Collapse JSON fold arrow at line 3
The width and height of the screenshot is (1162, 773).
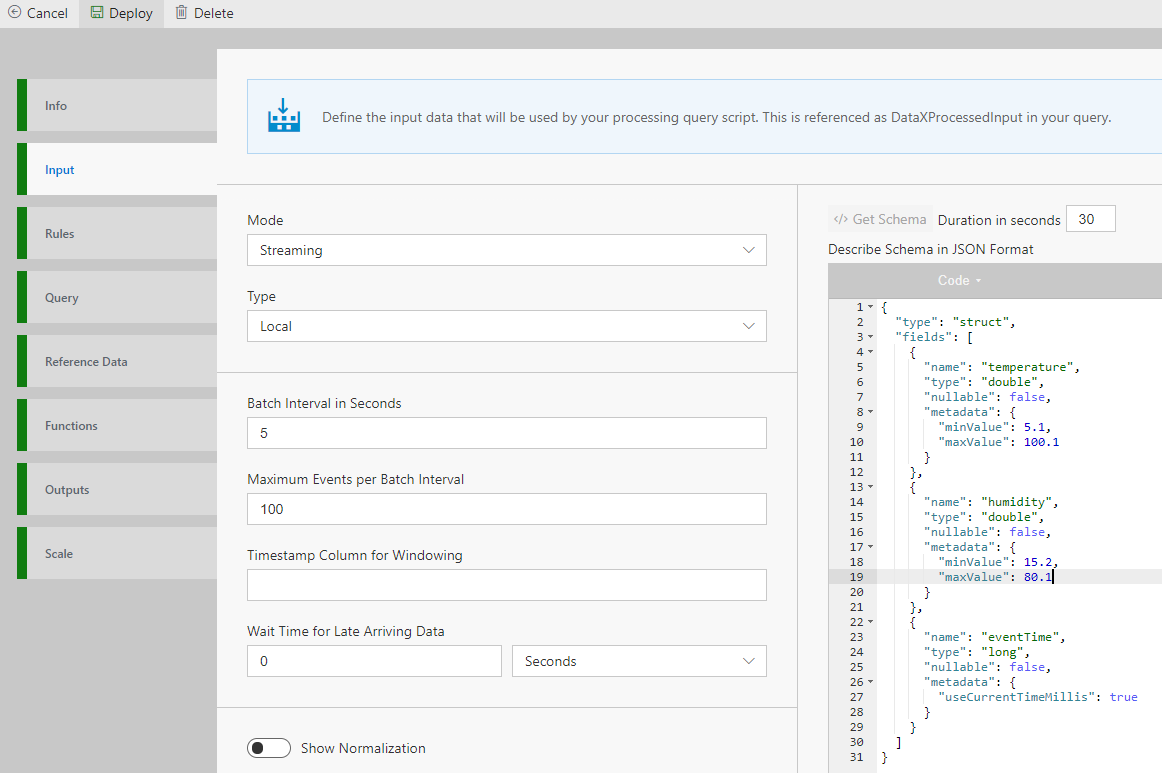[871, 336]
